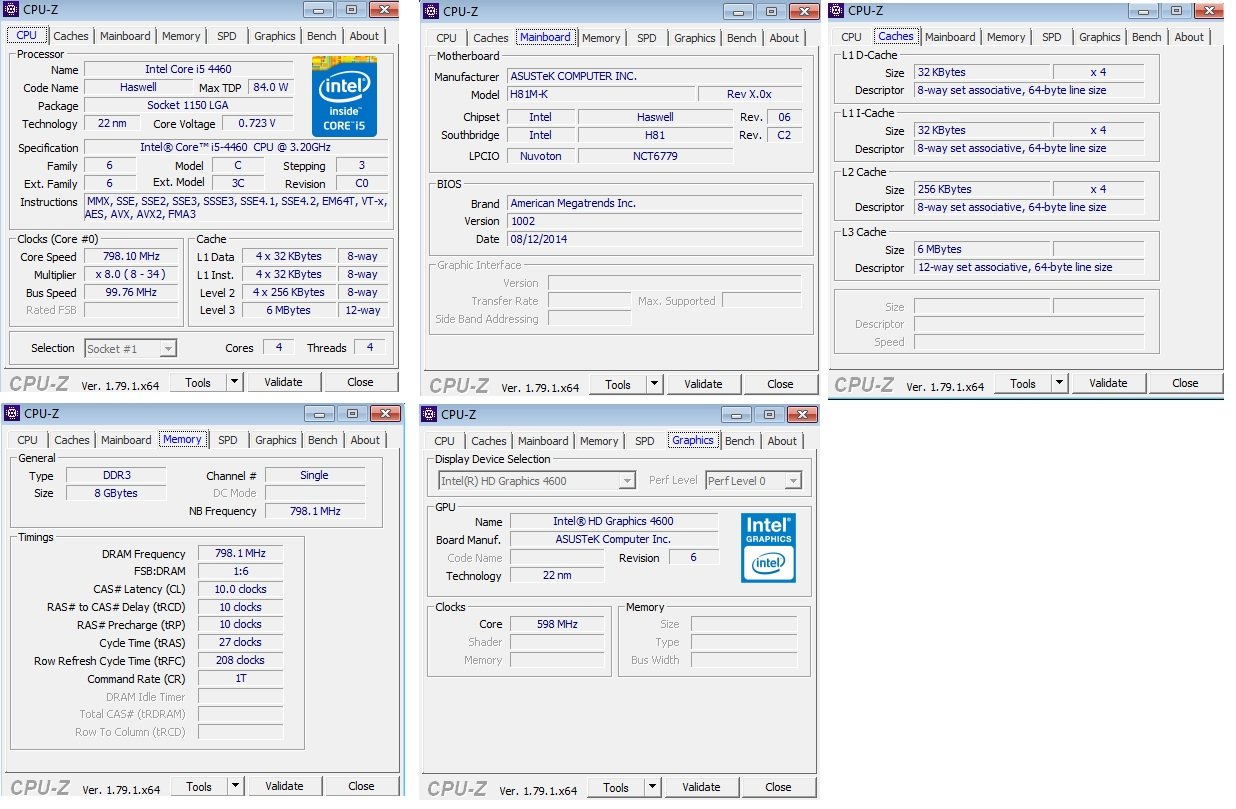Viewport: 1236px width, 809px height.
Task: Click the processor name value "Intel Core i5 4460"
Action: coord(189,69)
